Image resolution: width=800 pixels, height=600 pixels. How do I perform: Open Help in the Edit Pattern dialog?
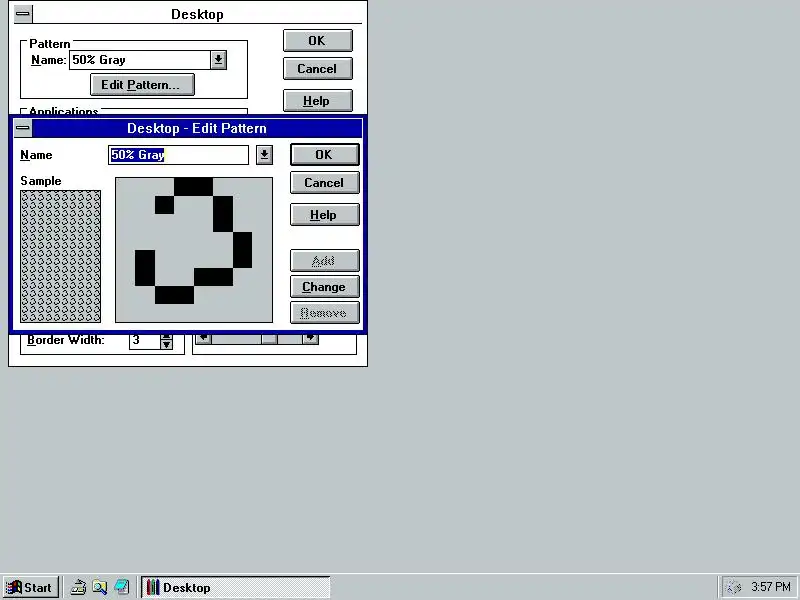point(324,215)
